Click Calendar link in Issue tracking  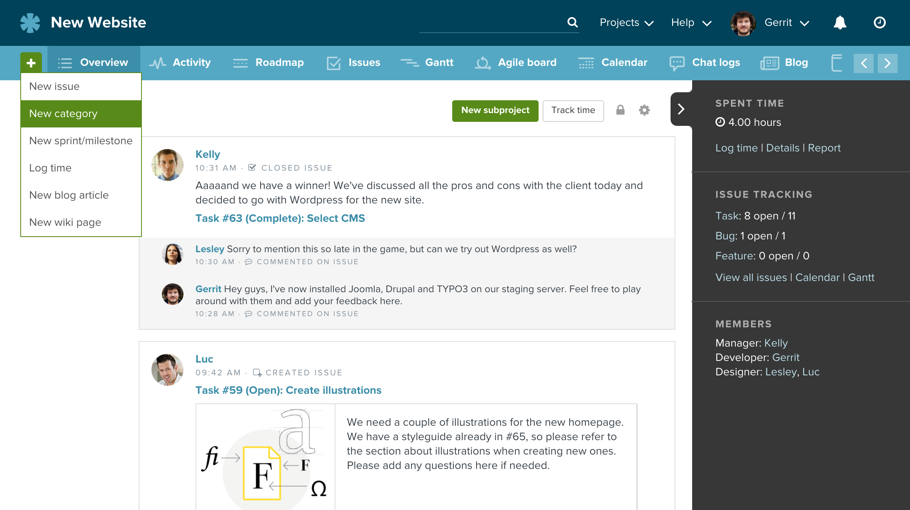click(x=817, y=277)
